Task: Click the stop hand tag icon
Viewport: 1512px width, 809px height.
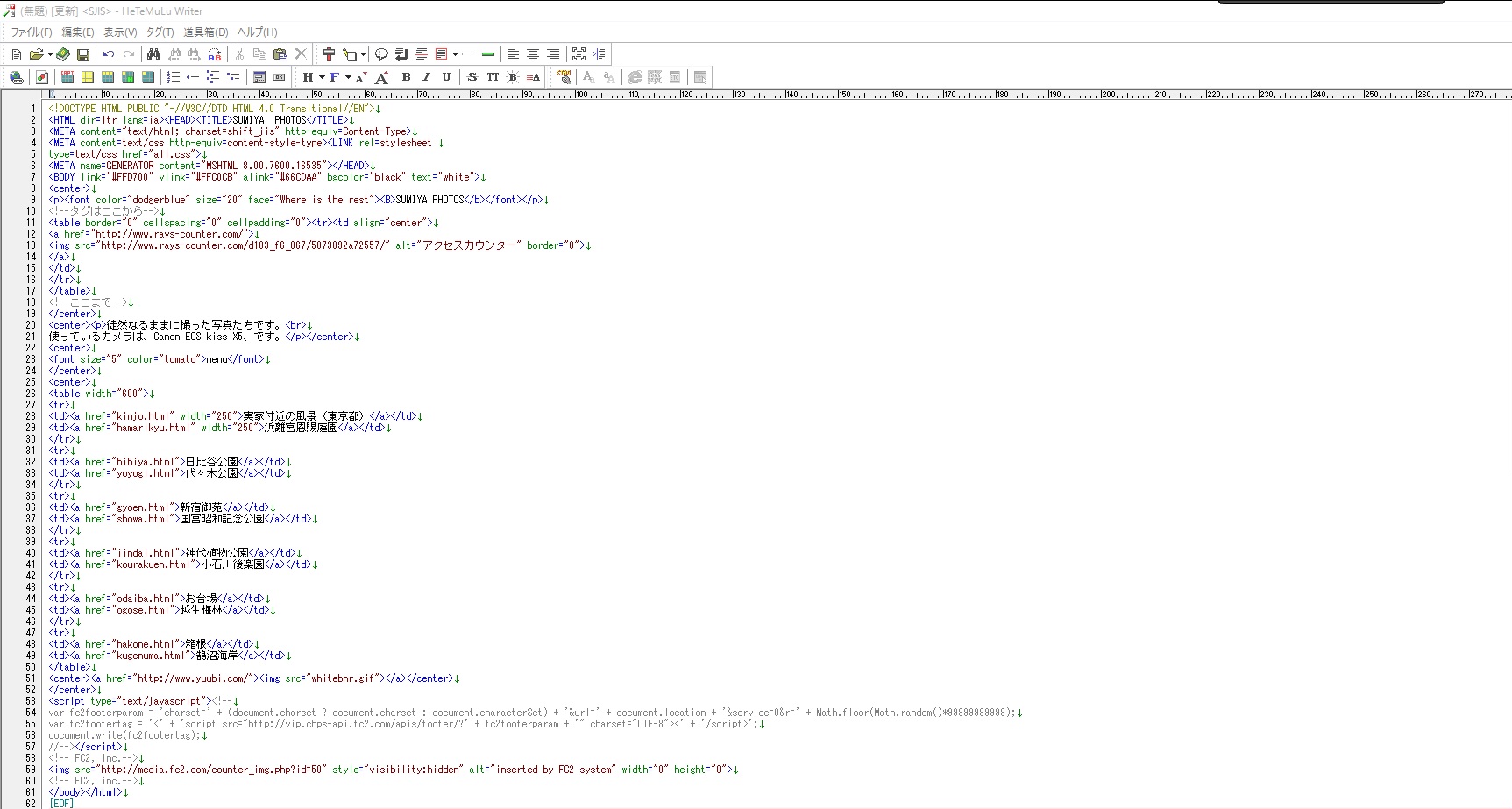Action: pyautogui.click(x=564, y=77)
